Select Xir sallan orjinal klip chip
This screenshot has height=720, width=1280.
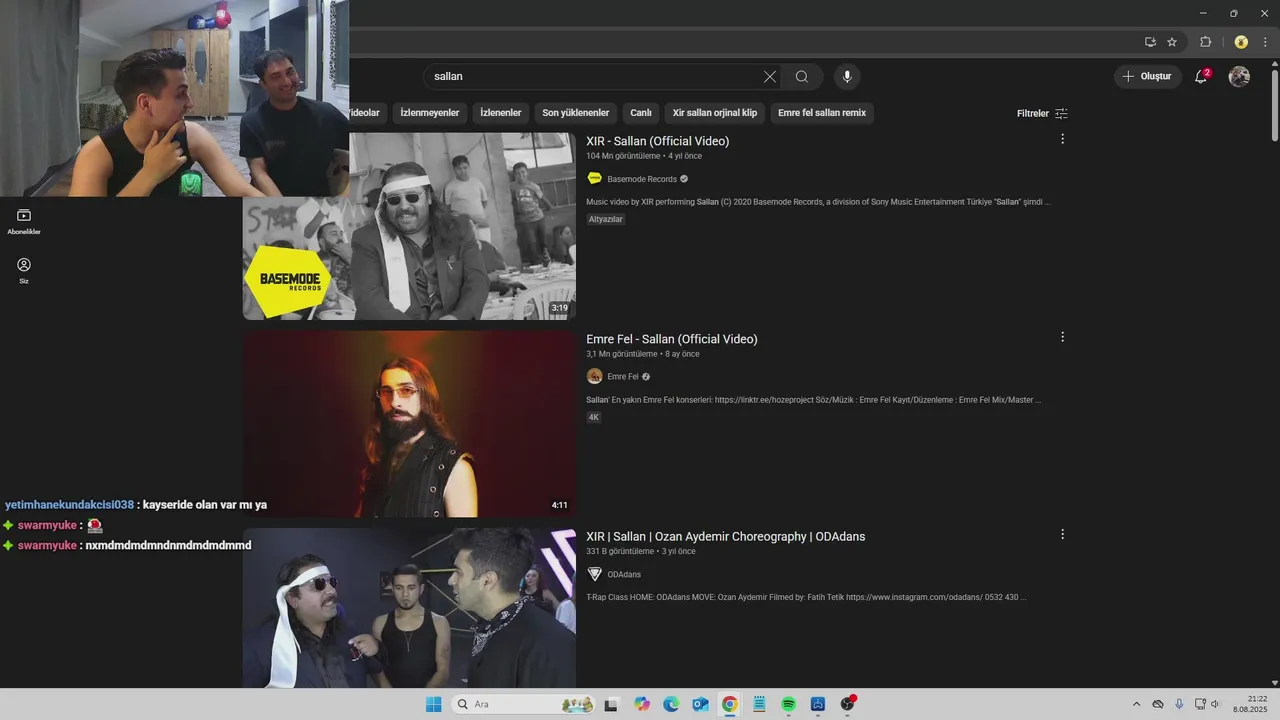715,113
